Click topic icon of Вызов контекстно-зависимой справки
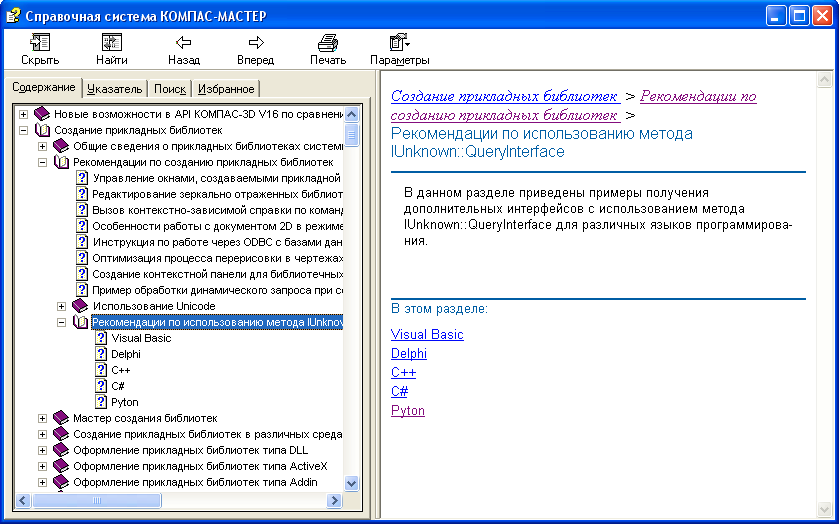 point(82,210)
